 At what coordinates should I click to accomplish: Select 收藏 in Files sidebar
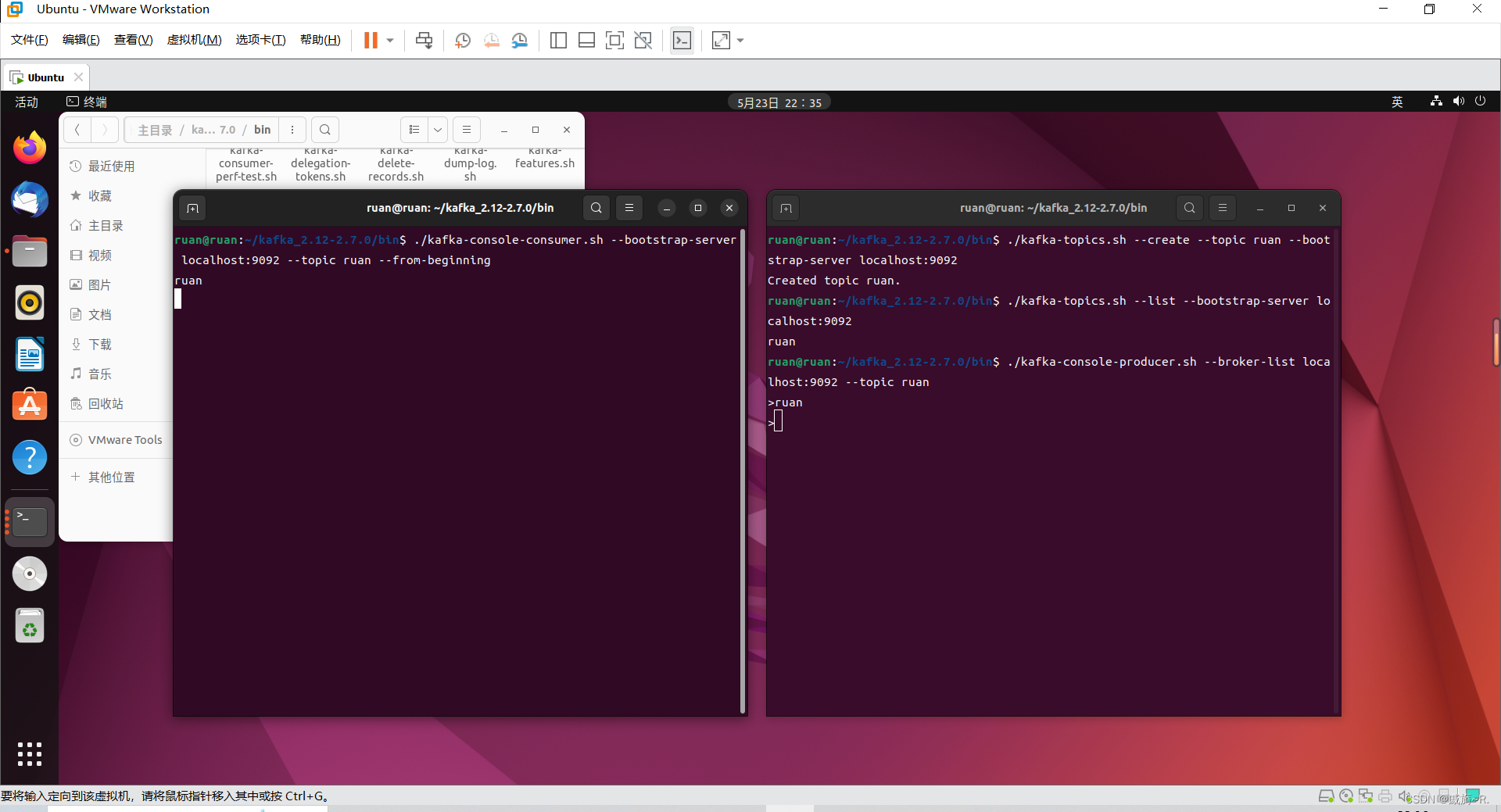(100, 195)
